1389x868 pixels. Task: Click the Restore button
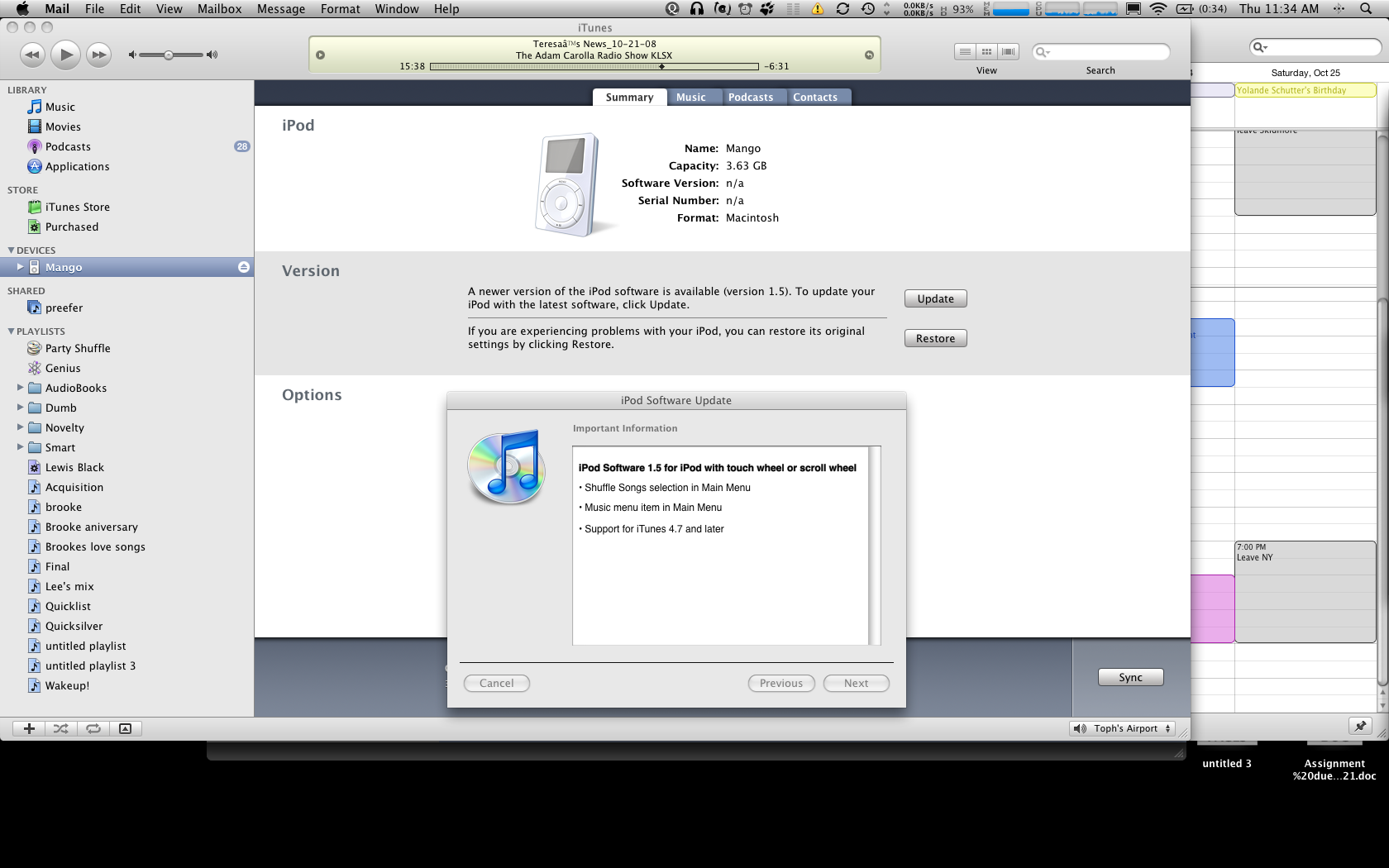pyautogui.click(x=936, y=338)
